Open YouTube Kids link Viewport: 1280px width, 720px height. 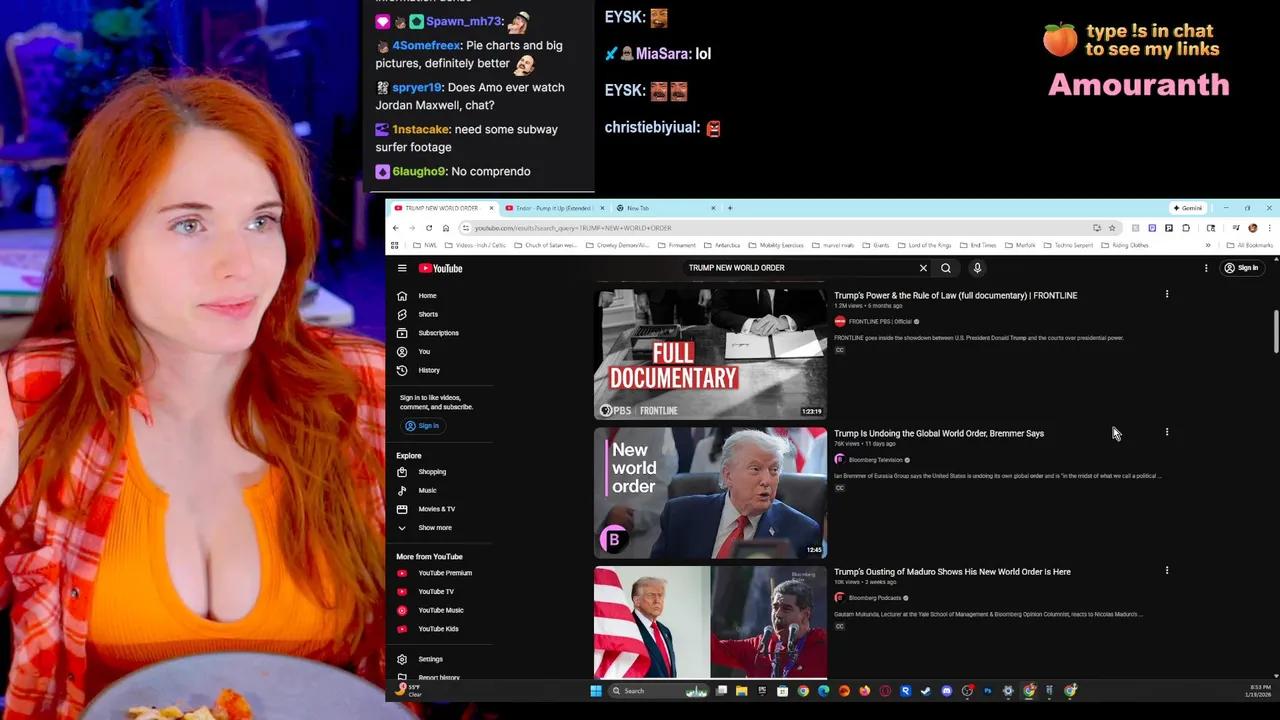438,629
